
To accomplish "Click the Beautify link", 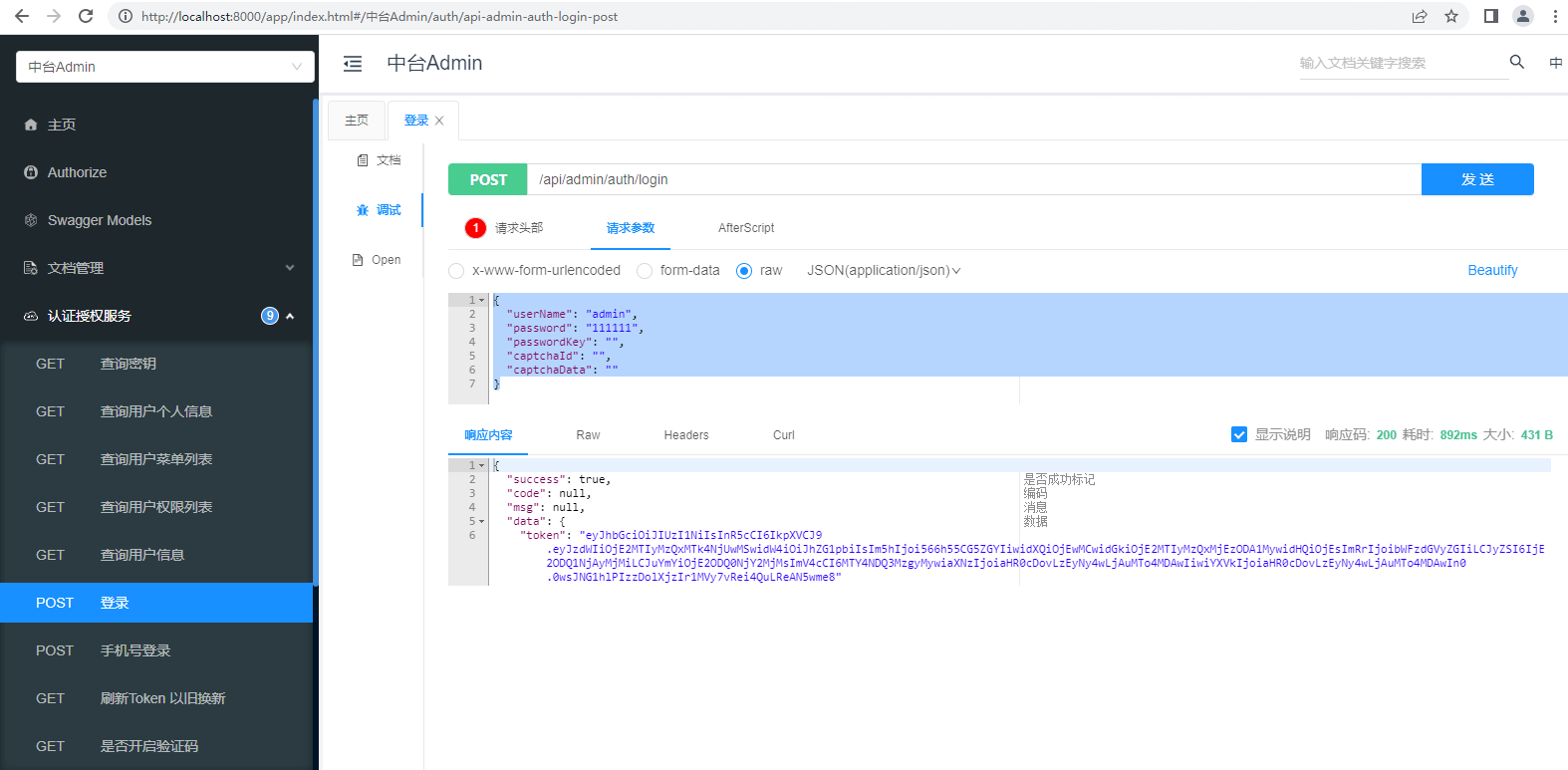I will click(1492, 270).
